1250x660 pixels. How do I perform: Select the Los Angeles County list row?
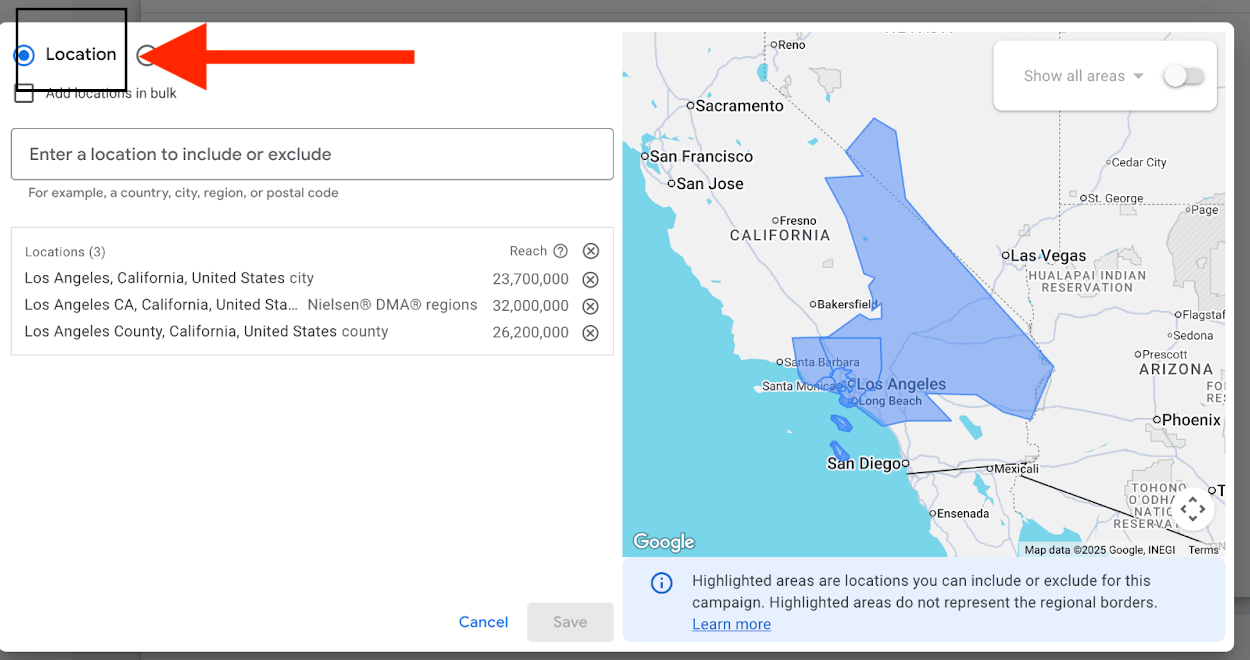click(x=206, y=332)
